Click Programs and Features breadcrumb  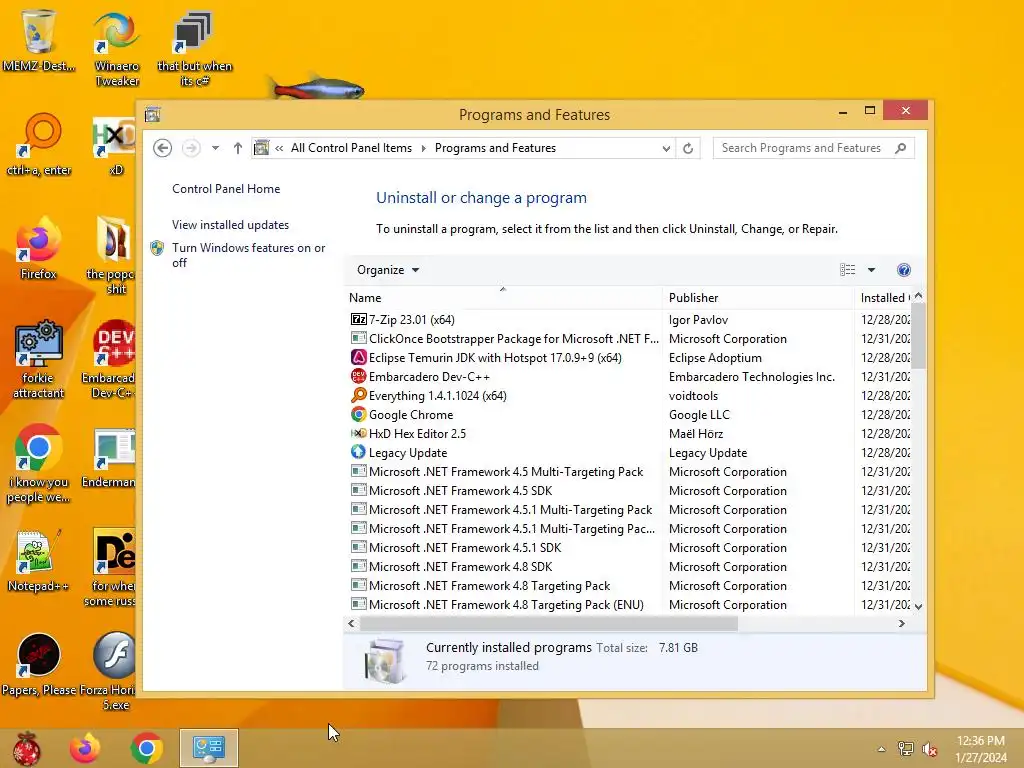click(x=495, y=148)
